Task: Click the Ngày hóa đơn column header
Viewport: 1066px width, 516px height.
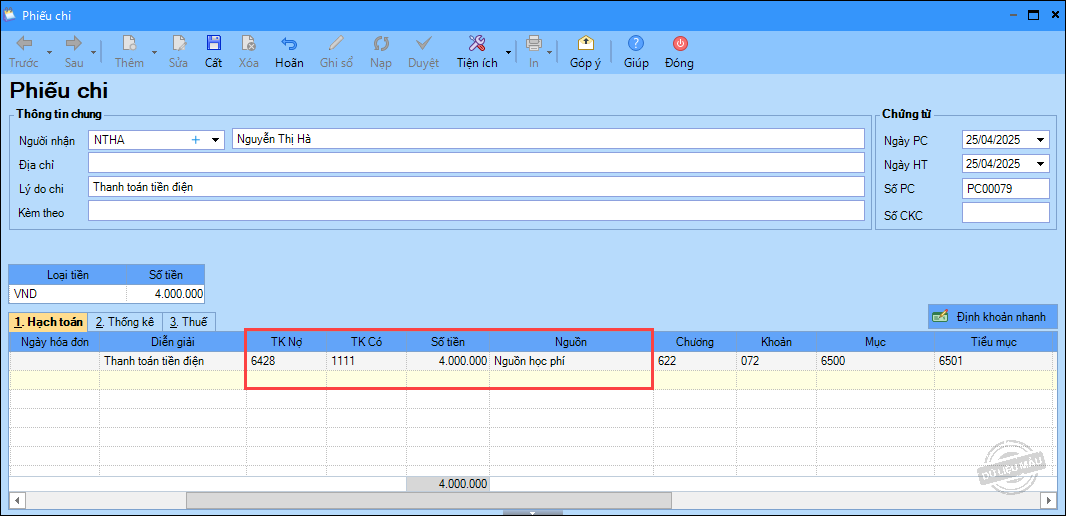Action: [54, 342]
